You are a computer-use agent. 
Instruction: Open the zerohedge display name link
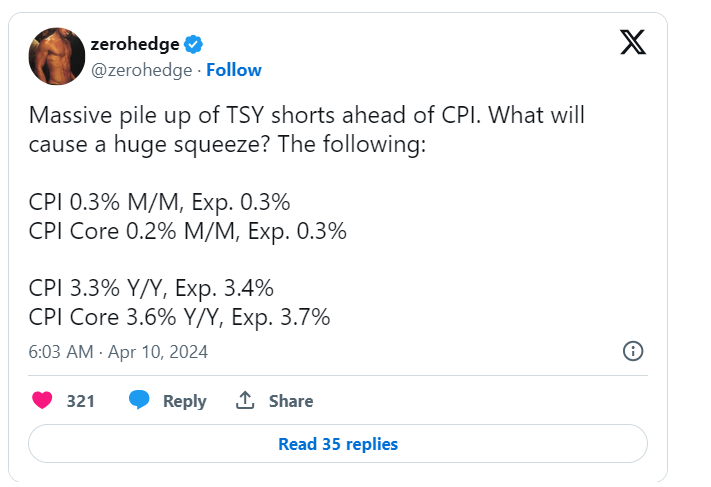[132, 43]
